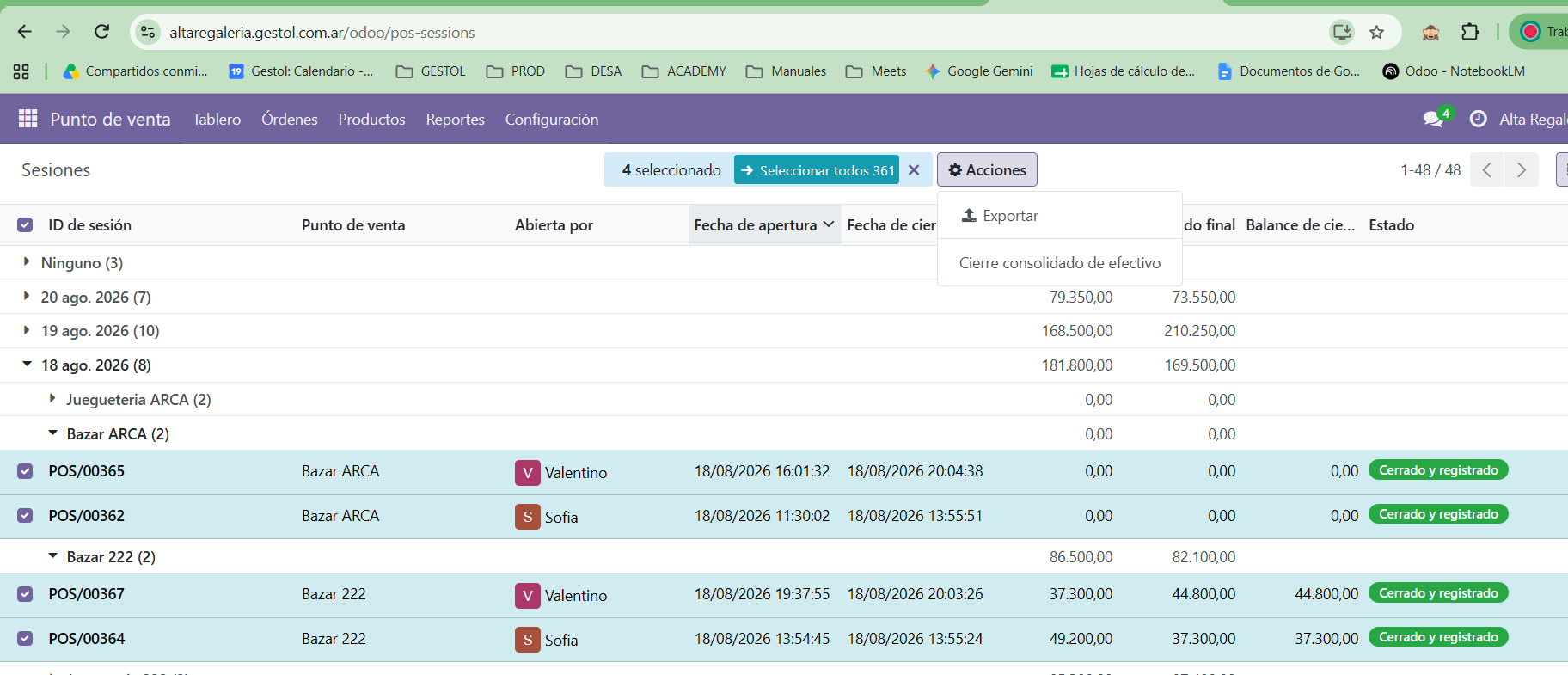Screen dimensions: 1568x675
Task: Open the Documentos de Google bookmark
Action: (1289, 71)
